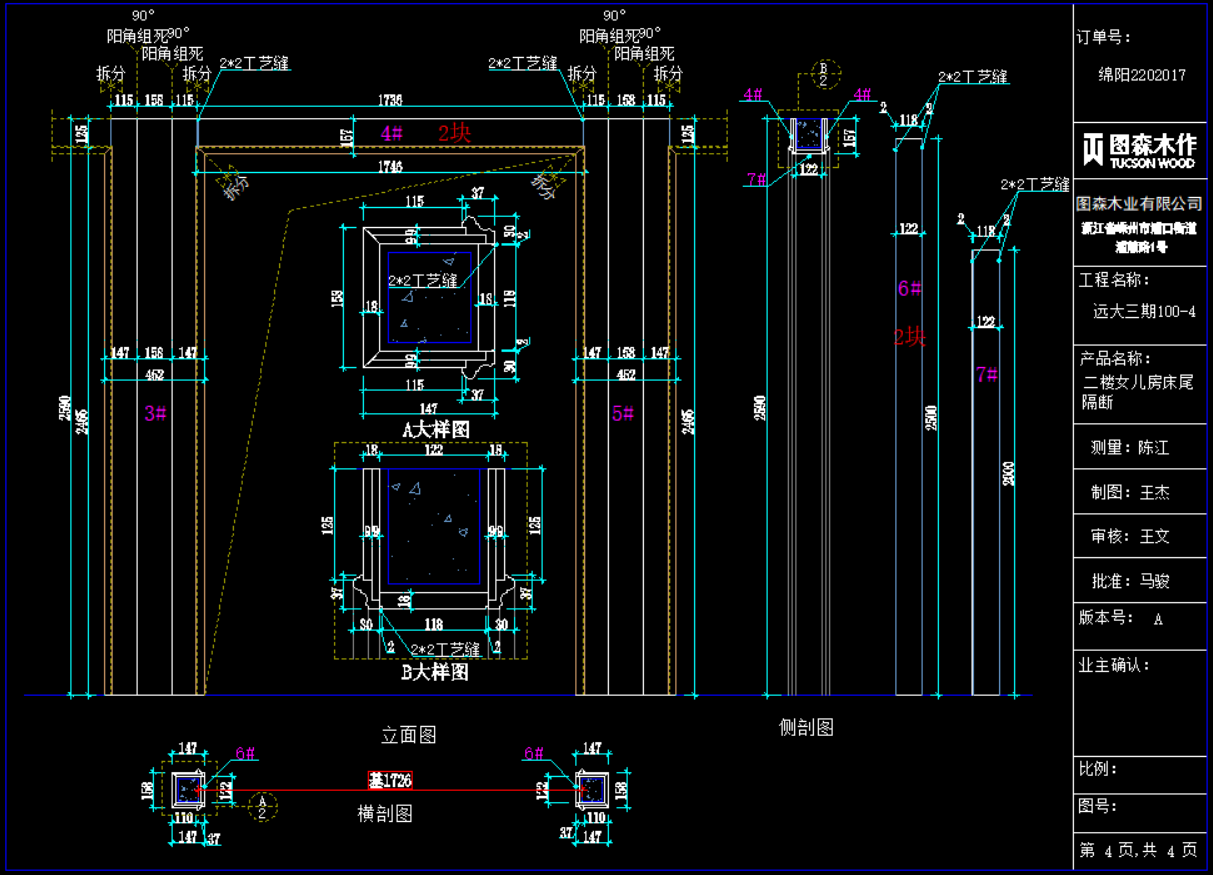Image resolution: width=1213 pixels, height=875 pixels.
Task: Click the project name 远大三期100-4
Action: 1144,311
